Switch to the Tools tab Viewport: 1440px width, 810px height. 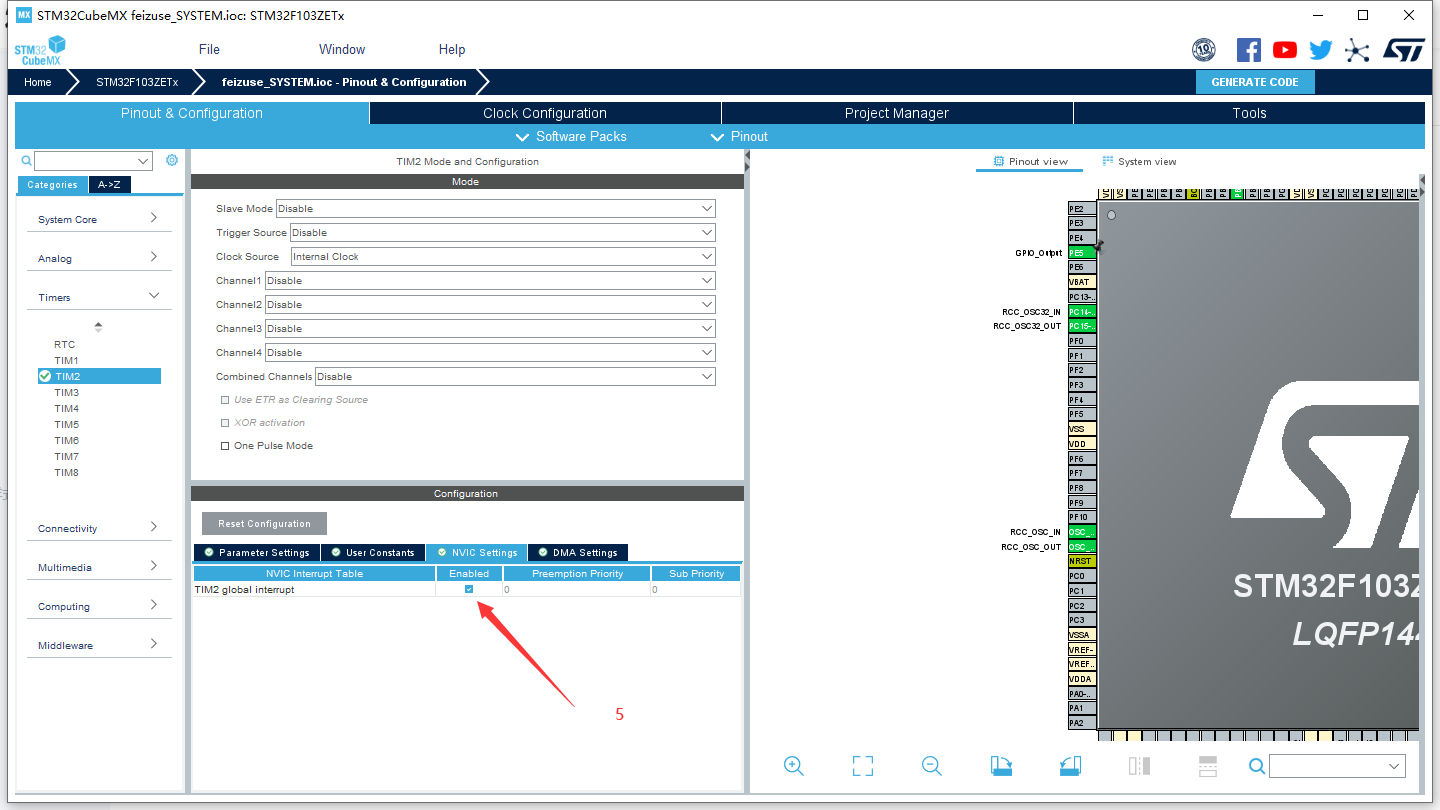1249,113
